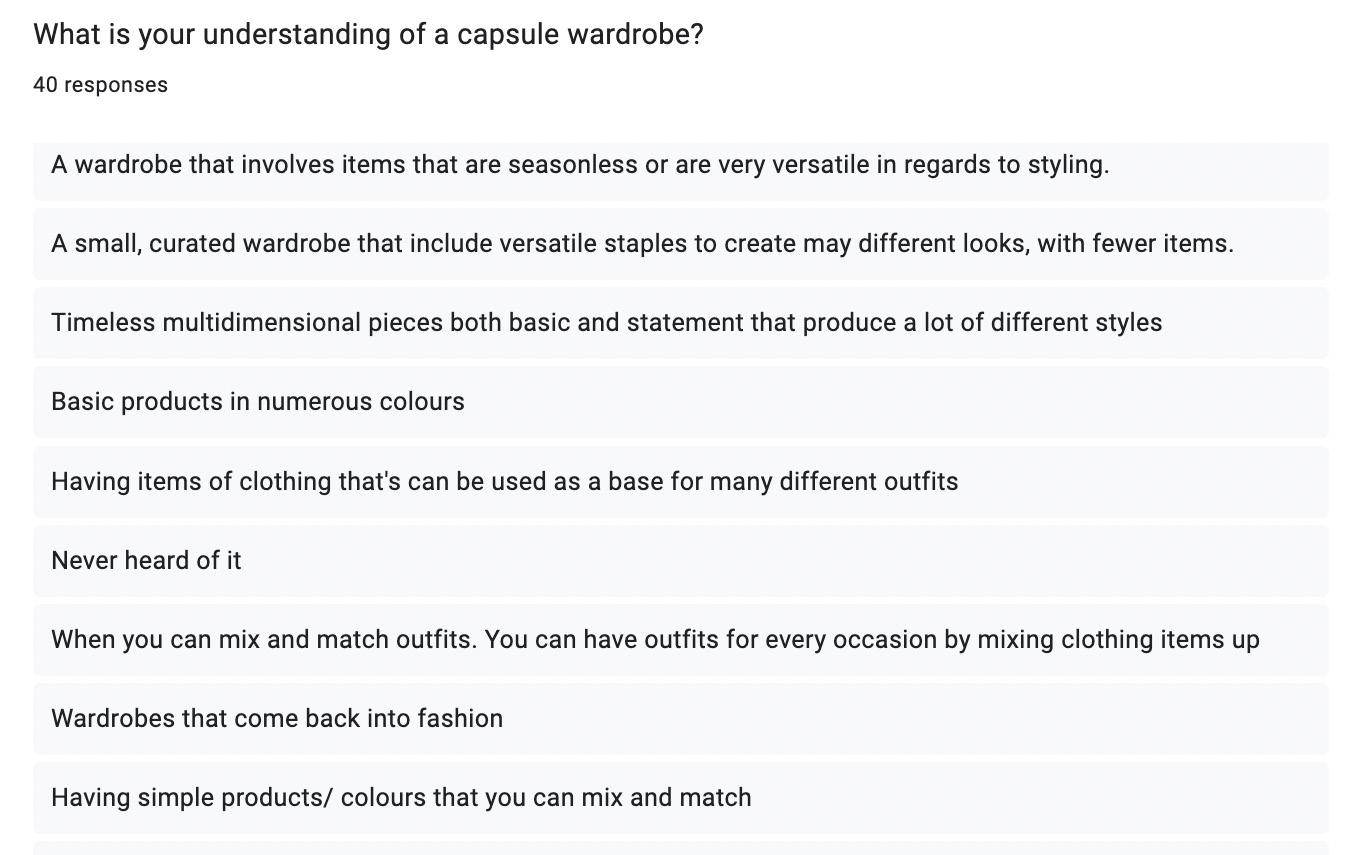Click the sentence starting "You can have outfits"
This screenshot has width=1354, height=855.
coord(872,640)
